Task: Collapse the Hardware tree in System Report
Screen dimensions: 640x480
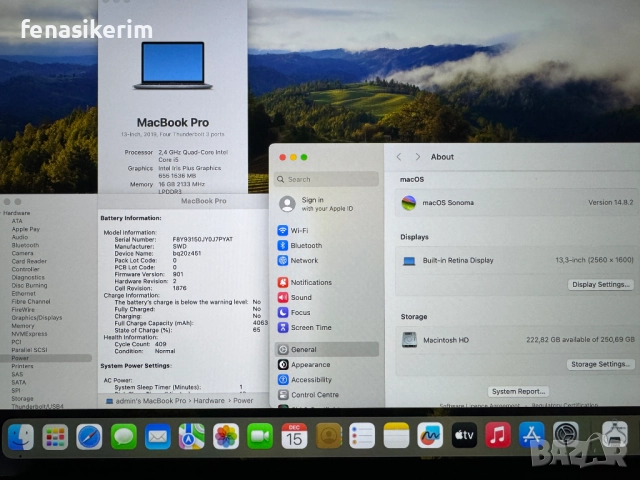Action: point(1,213)
